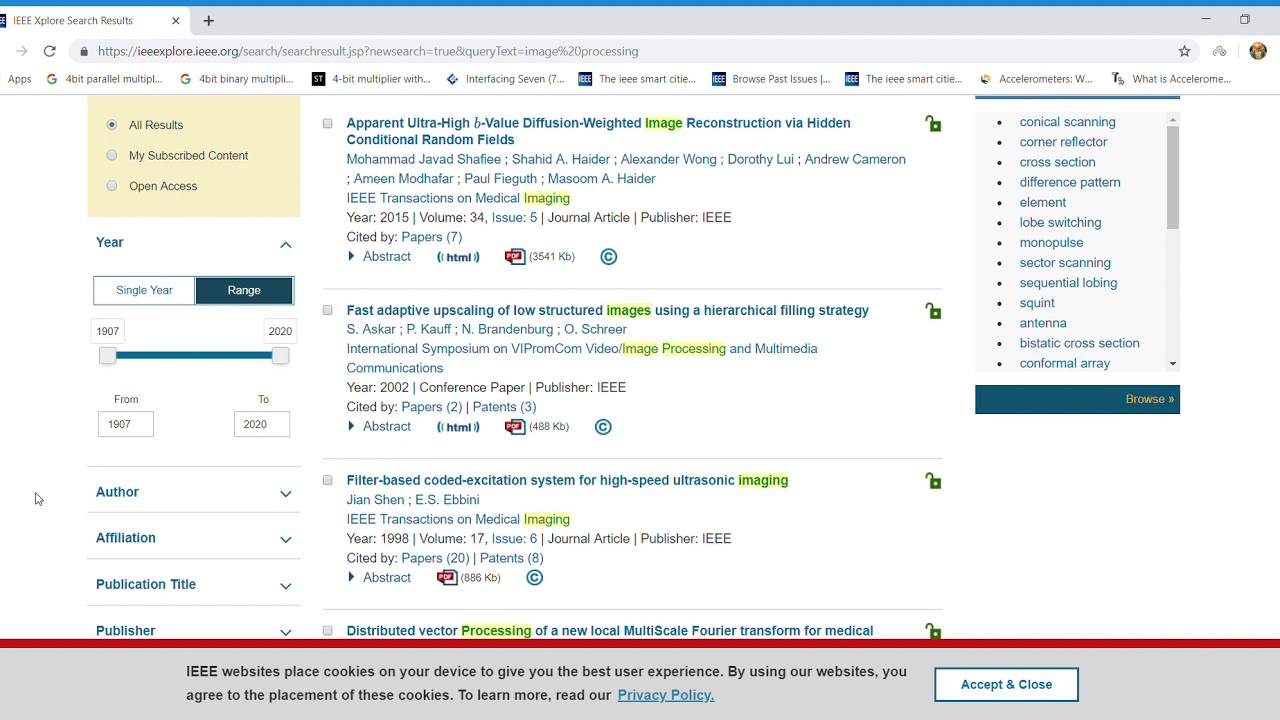Open 'conical scanning' term link
Screen dimensions: 1280x720
click(1068, 122)
